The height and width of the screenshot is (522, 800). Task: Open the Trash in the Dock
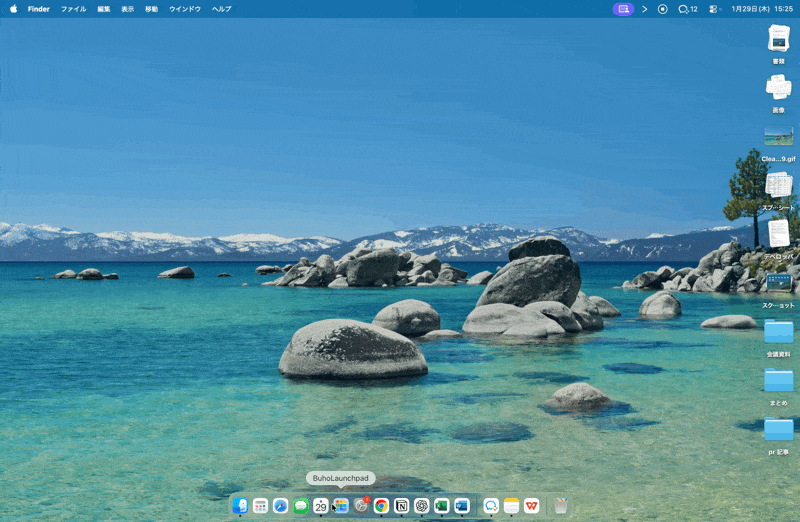[x=561, y=506]
